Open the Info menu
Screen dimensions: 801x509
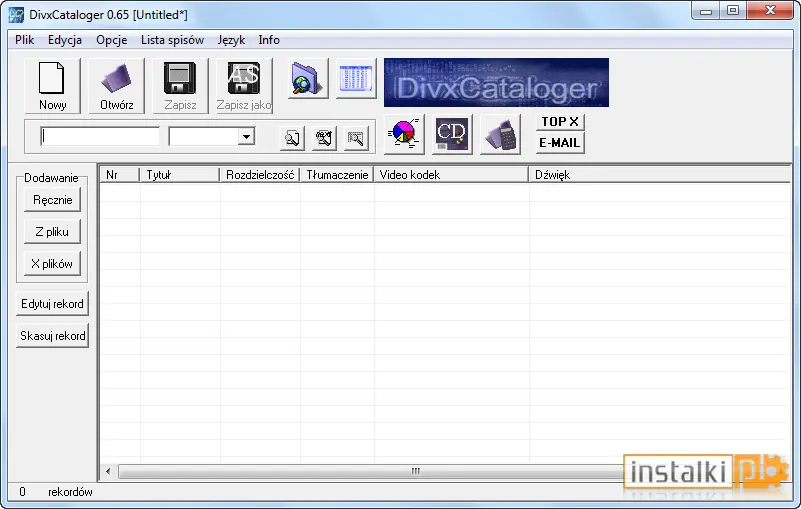point(269,40)
